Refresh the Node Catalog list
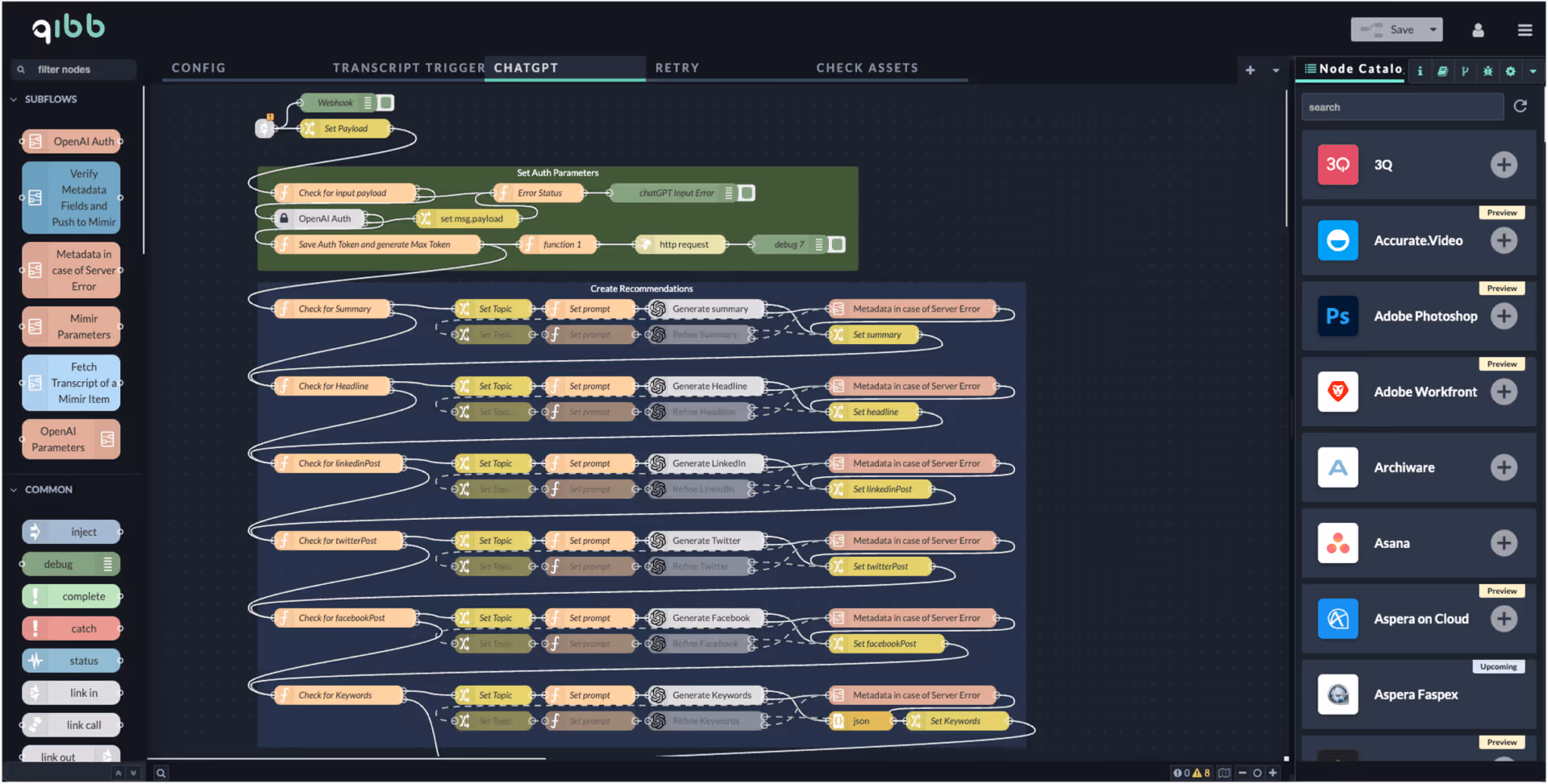The image size is (1548, 784). click(1521, 106)
